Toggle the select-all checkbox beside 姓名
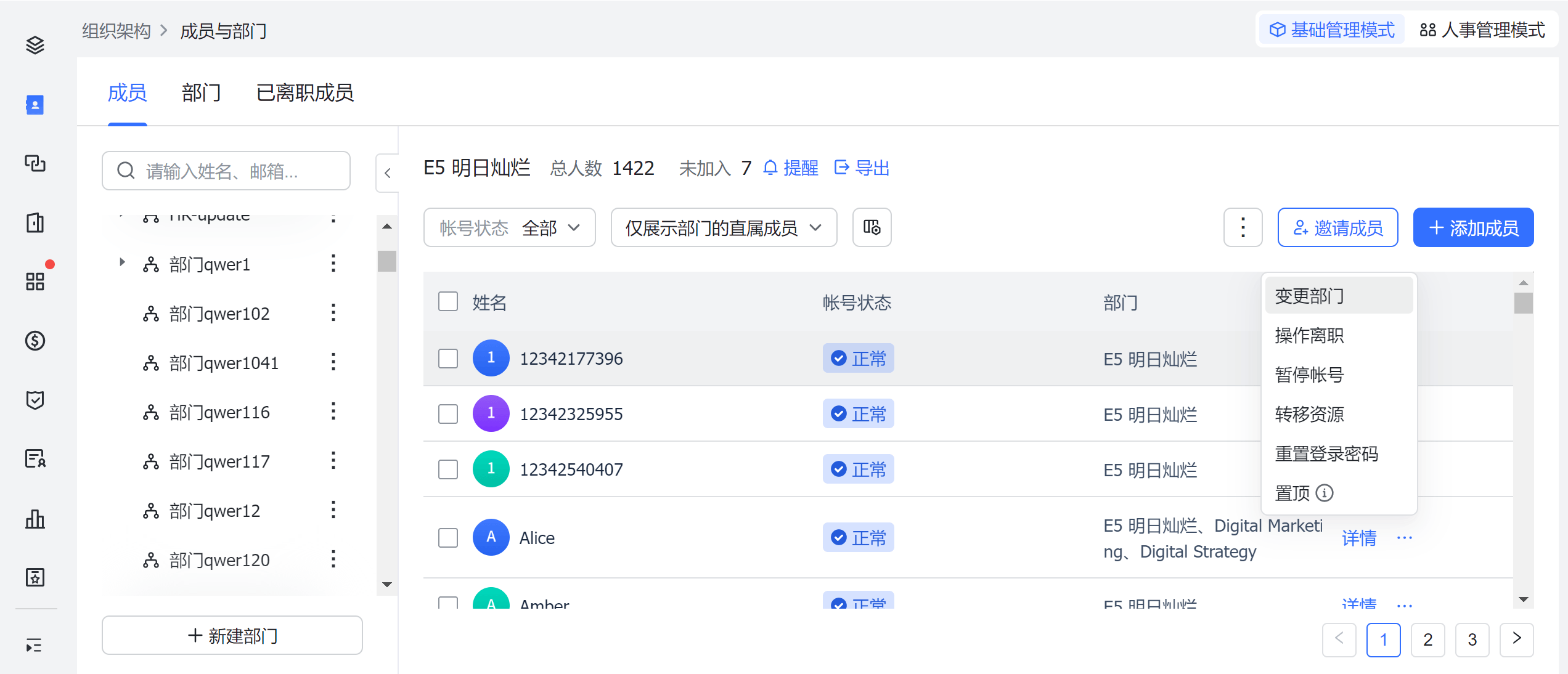Screen dimensions: 1568x674 448,302
